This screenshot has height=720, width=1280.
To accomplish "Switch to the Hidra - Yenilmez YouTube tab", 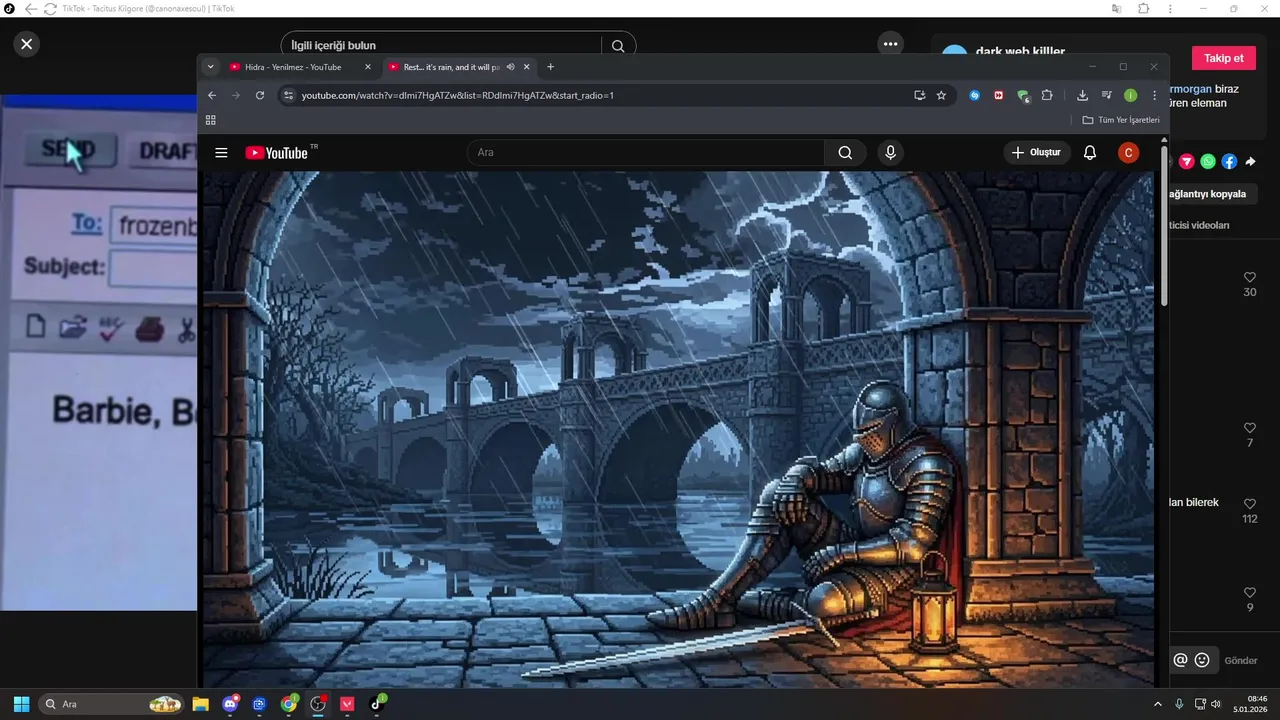I will click(x=299, y=67).
